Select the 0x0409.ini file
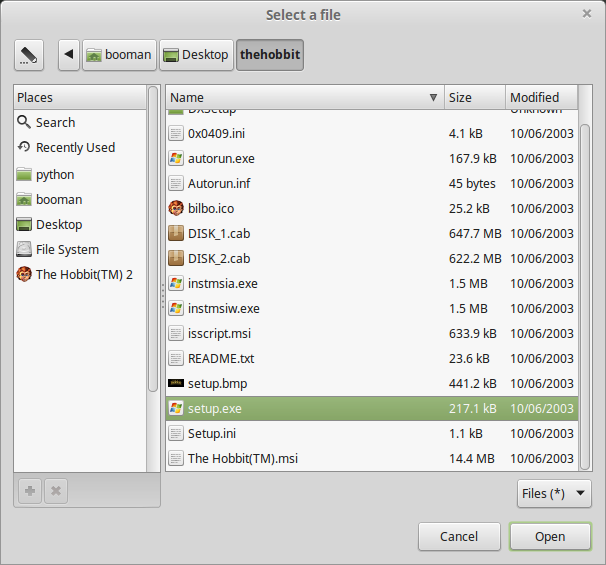Image resolution: width=606 pixels, height=565 pixels. [372, 134]
